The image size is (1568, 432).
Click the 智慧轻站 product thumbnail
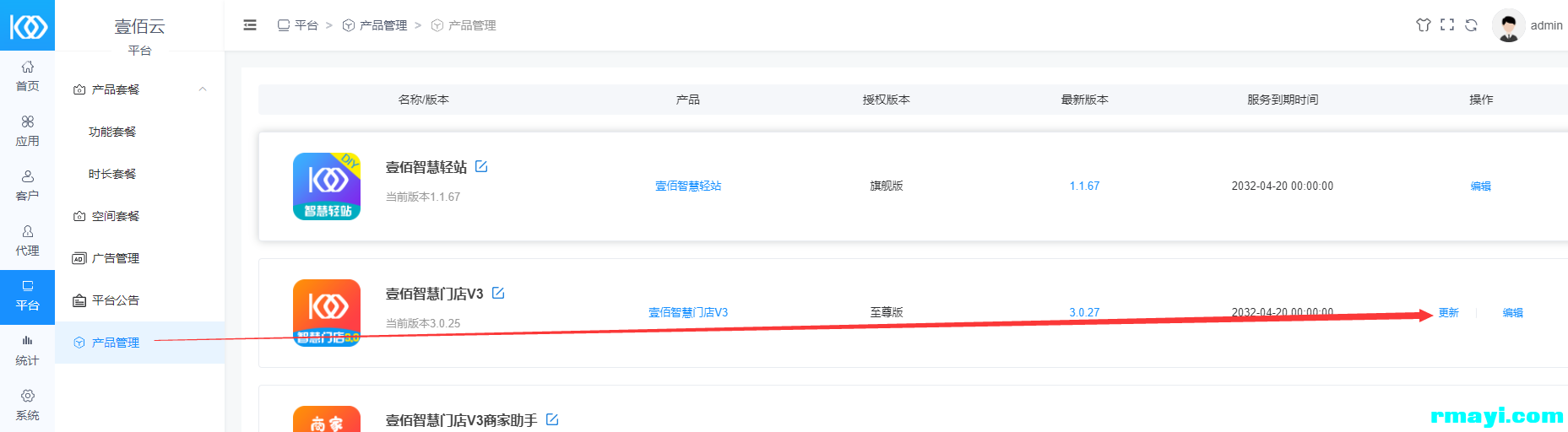pyautogui.click(x=327, y=186)
